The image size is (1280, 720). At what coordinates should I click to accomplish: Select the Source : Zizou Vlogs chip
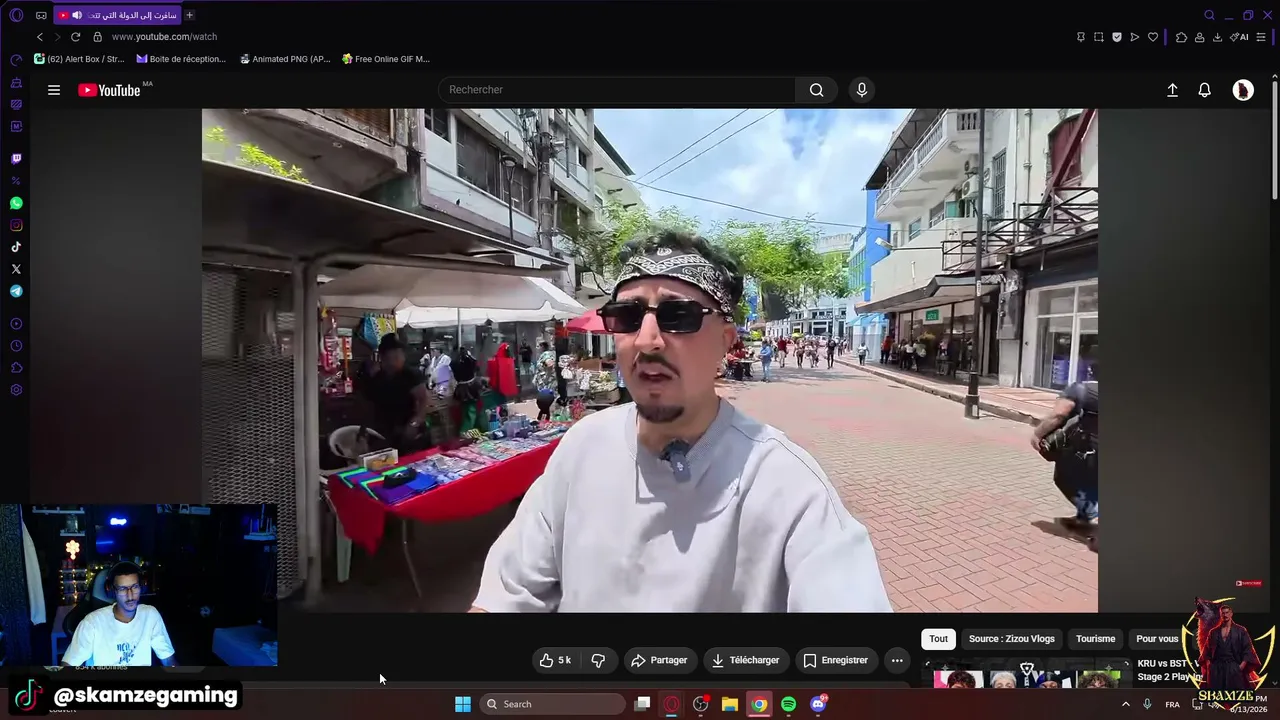click(x=1011, y=639)
